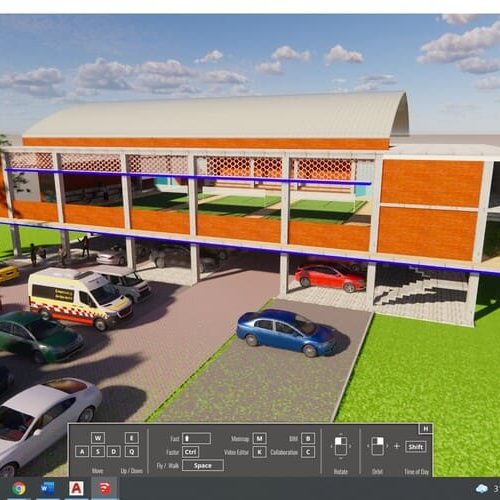Click the H key box to hide help
Screen dimensions: 500x500
pos(426,429)
